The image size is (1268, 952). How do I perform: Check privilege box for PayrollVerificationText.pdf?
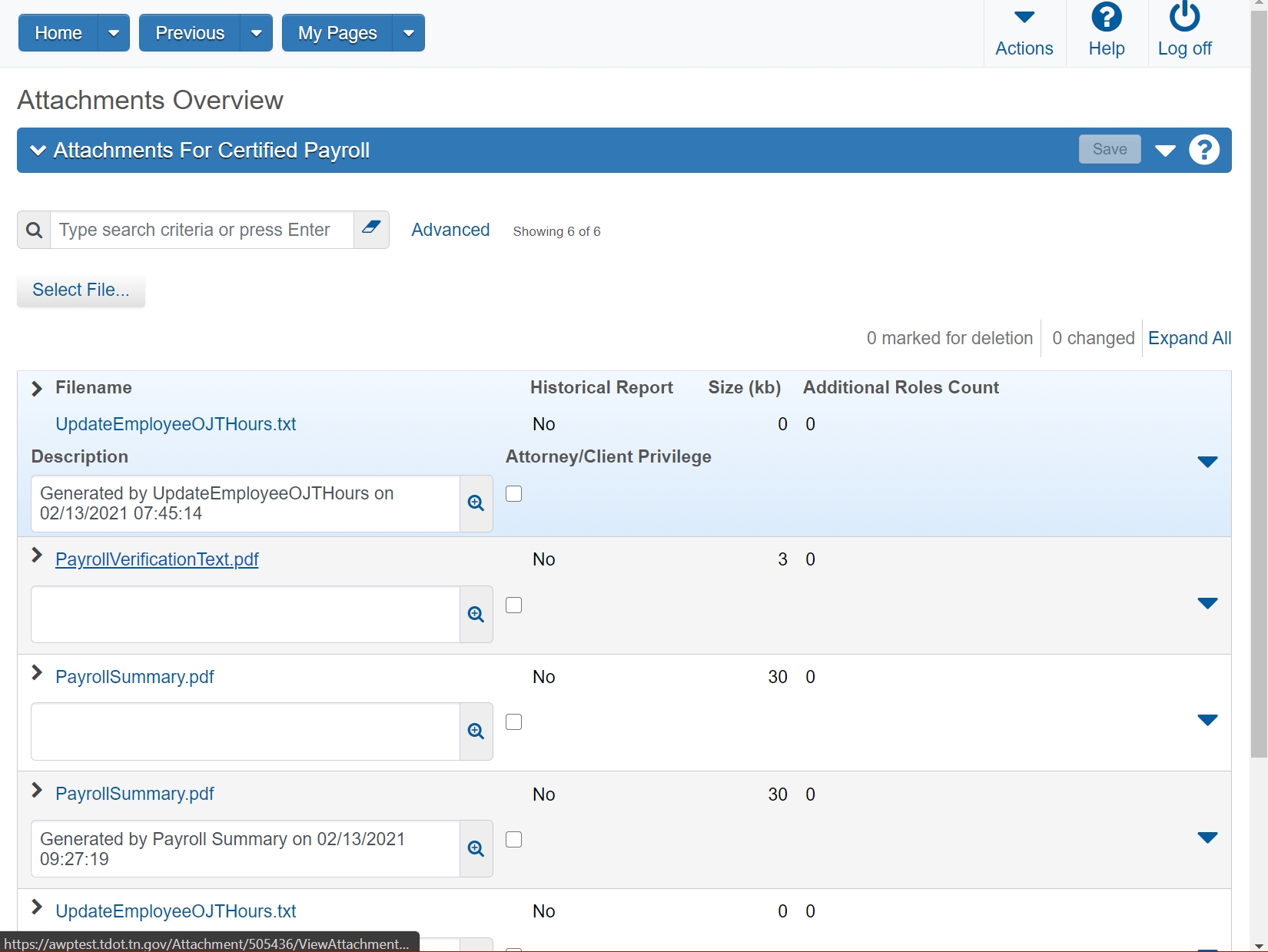(x=514, y=605)
